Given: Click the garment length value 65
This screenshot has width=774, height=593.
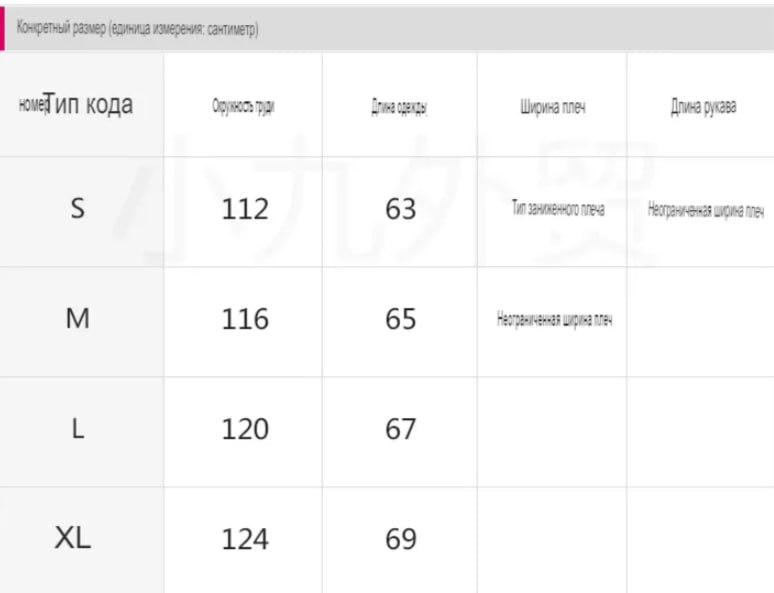Looking at the screenshot, I should point(400,319).
